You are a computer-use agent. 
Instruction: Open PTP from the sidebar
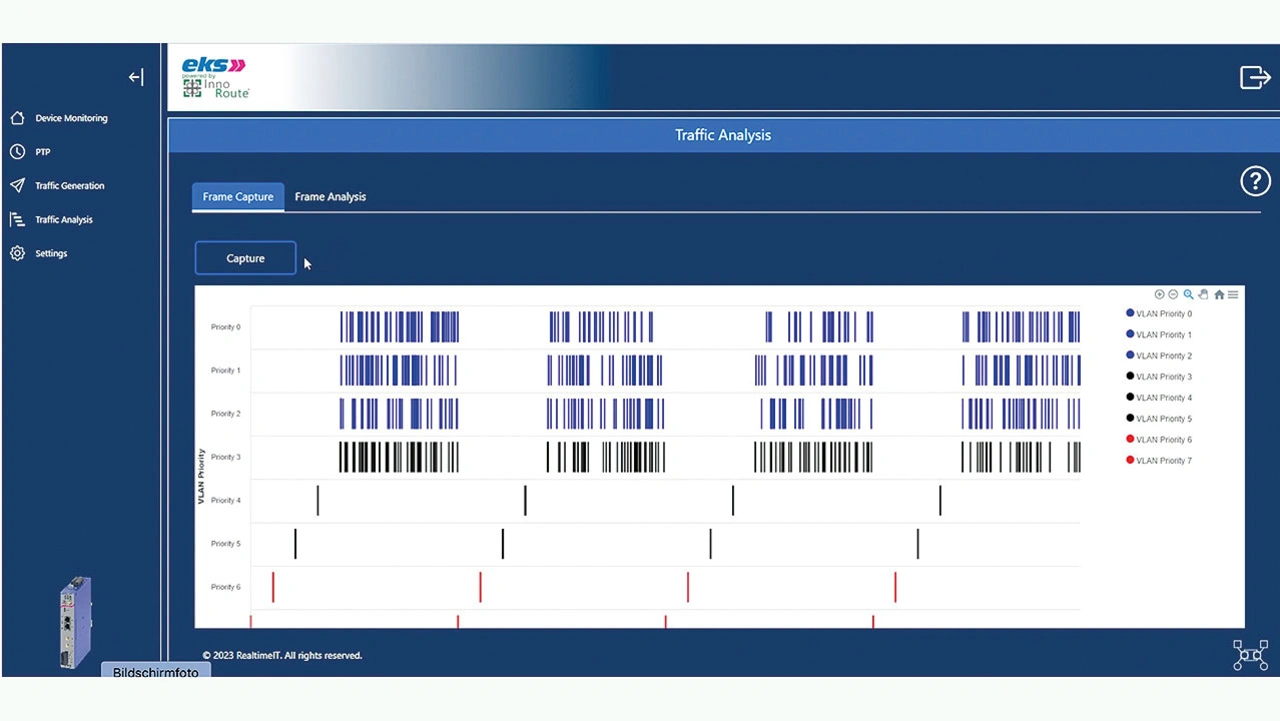(42, 152)
